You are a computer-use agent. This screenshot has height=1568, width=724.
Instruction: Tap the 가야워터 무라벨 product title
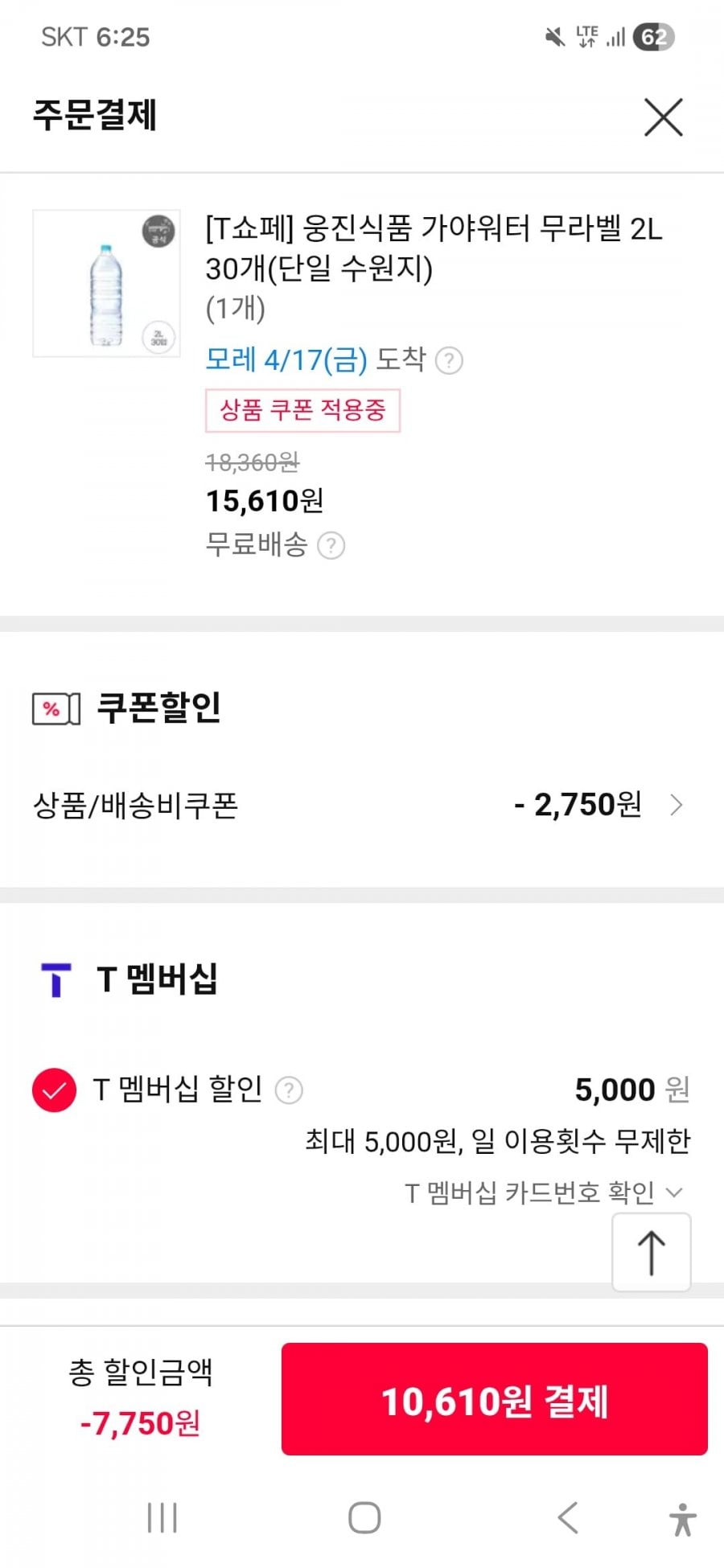433,248
